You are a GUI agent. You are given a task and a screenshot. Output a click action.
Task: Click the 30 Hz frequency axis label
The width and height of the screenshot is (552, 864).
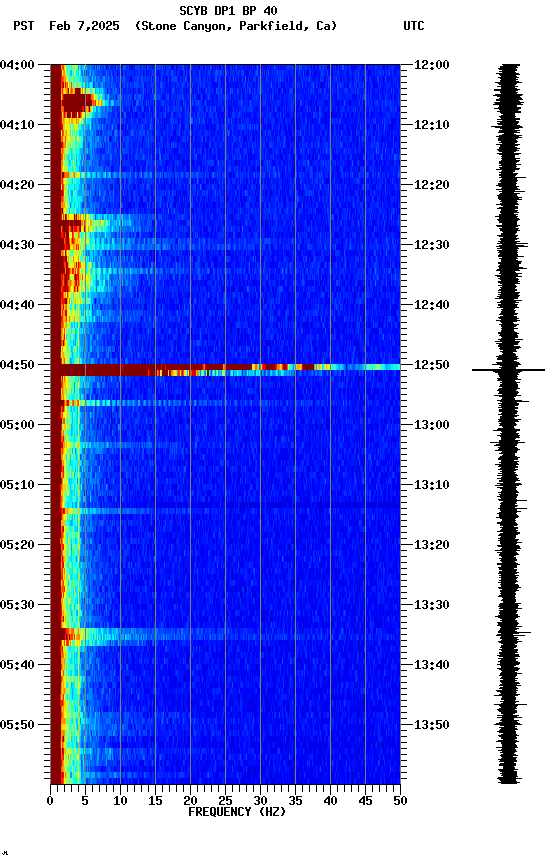point(260,801)
